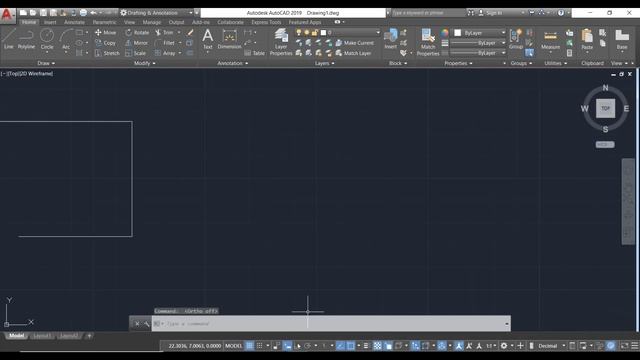Click Make Current layer button
The height and width of the screenshot is (360, 640).
[x=354, y=42]
